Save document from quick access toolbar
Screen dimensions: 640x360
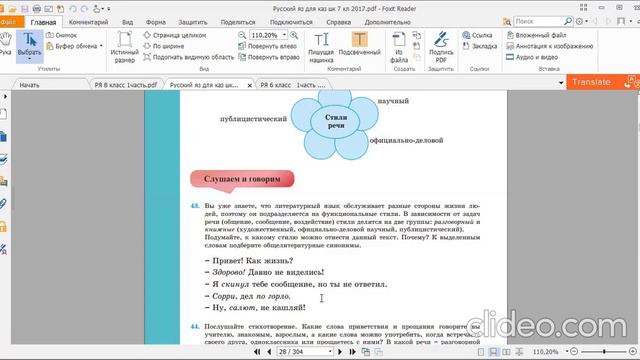pyautogui.click(x=24, y=9)
